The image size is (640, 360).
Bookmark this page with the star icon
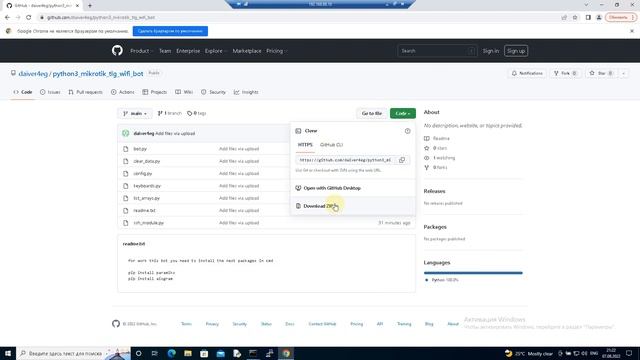pos(575,18)
